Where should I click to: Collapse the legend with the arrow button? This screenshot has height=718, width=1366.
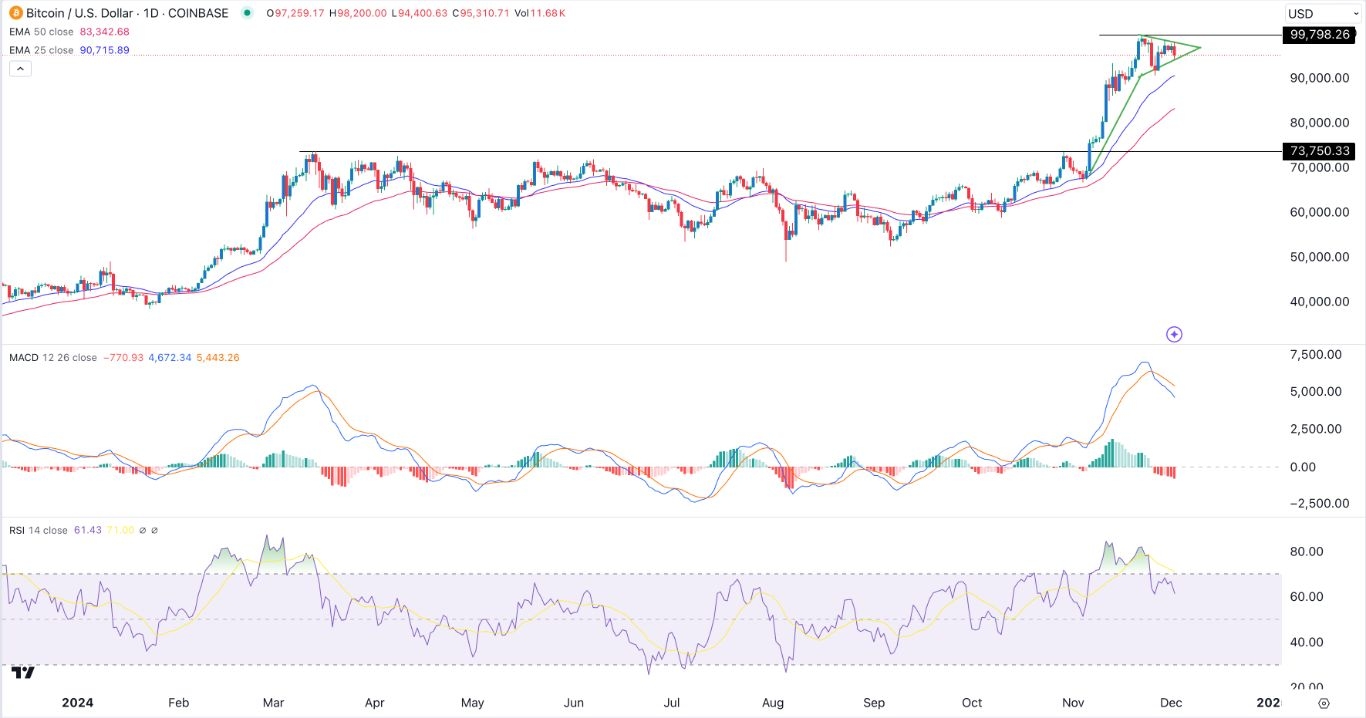19,68
